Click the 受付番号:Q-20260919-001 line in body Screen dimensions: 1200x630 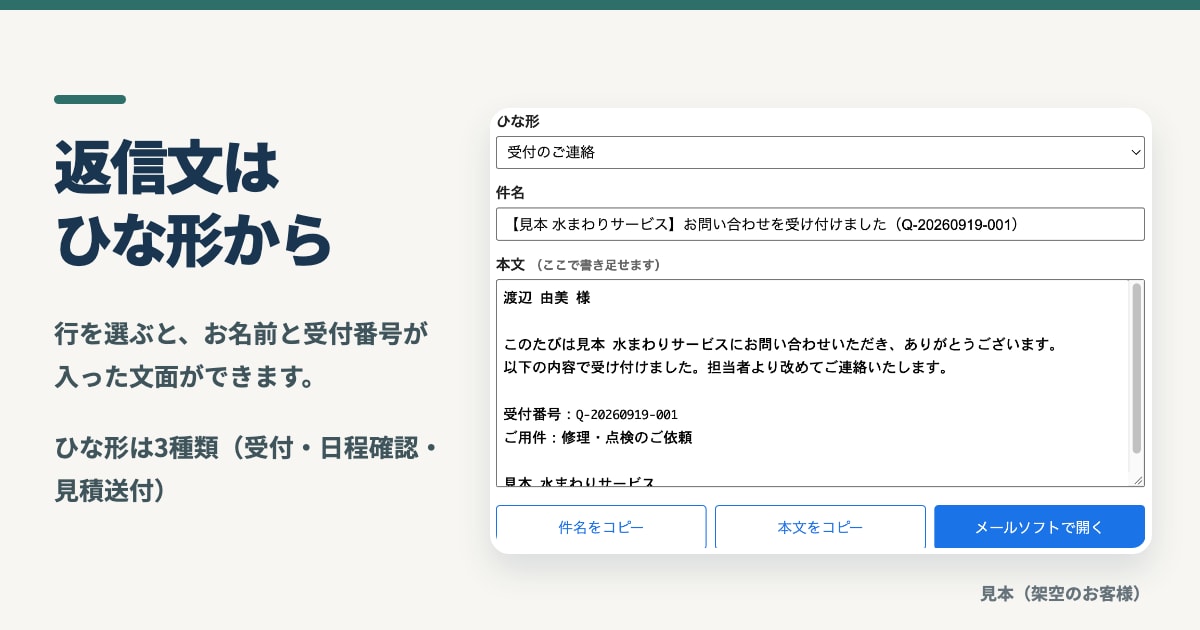(591, 414)
